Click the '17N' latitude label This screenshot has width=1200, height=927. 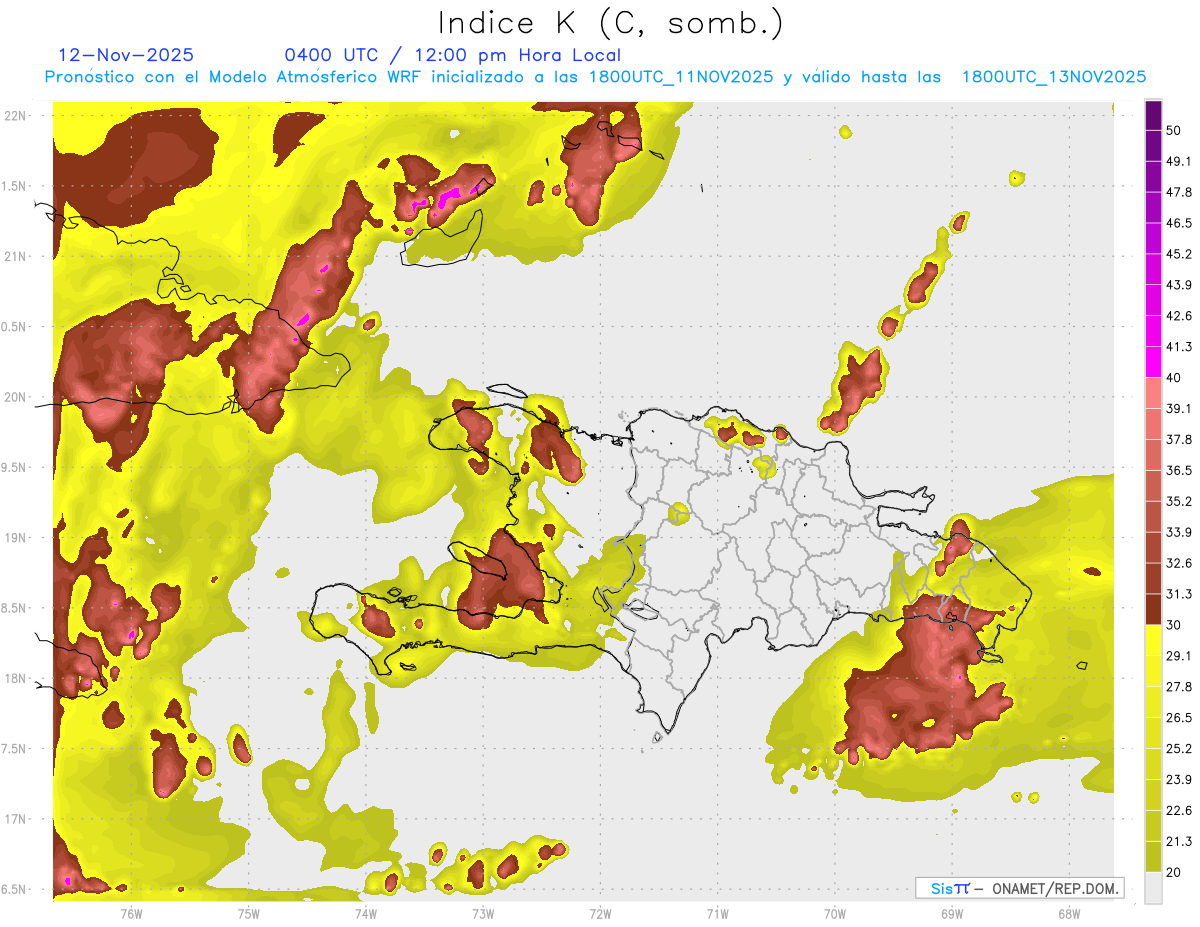coord(15,819)
